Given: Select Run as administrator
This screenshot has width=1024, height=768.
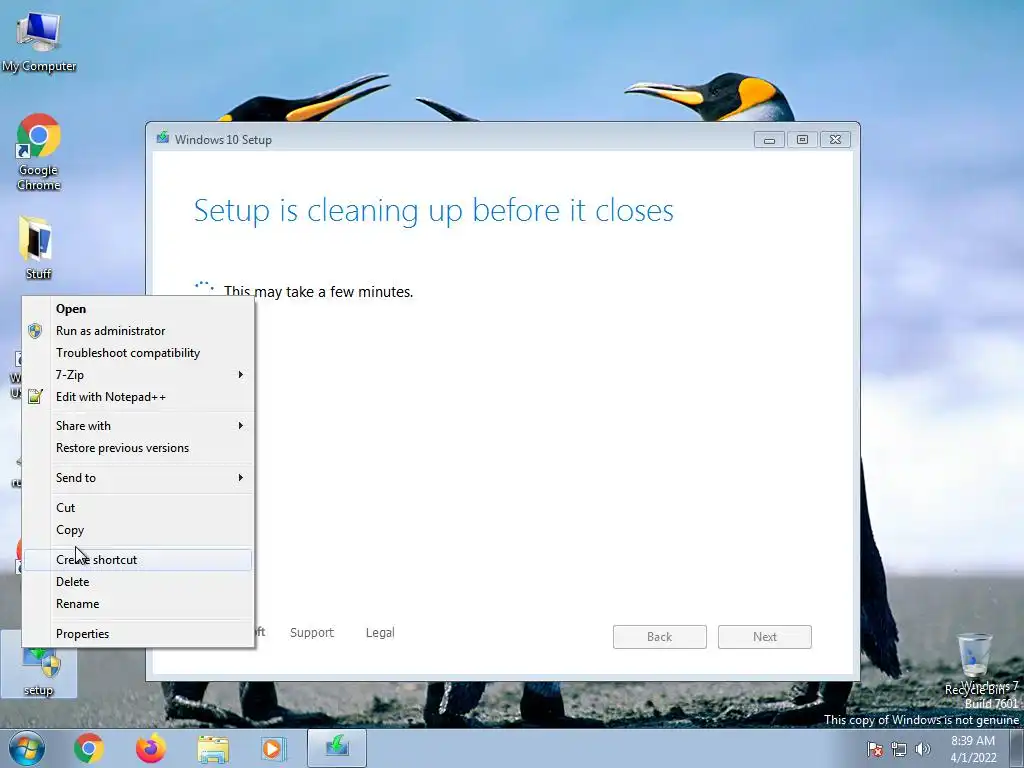Looking at the screenshot, I should tap(137, 330).
